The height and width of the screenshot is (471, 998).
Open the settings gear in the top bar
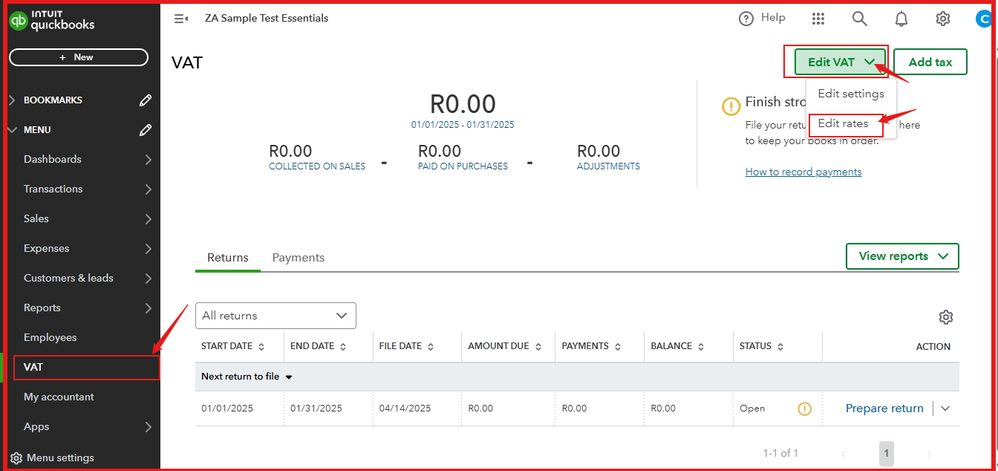(943, 19)
